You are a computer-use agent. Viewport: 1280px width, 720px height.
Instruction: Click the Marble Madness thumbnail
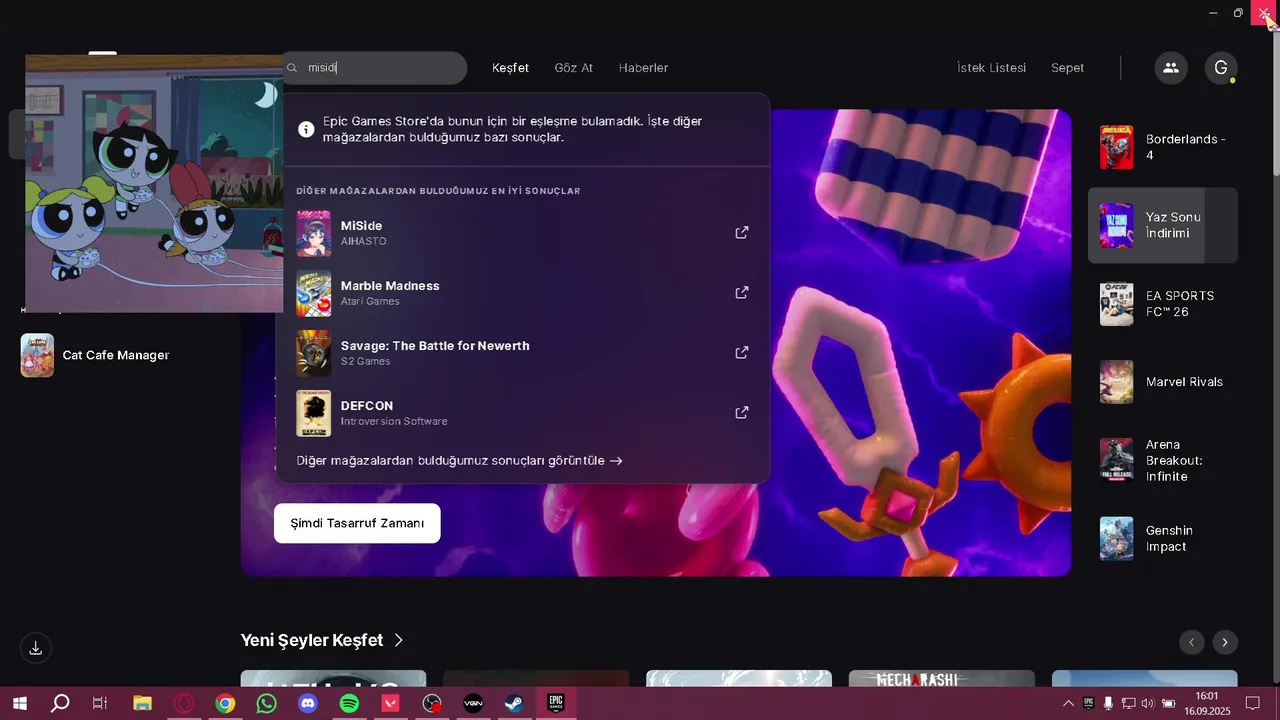tap(314, 293)
